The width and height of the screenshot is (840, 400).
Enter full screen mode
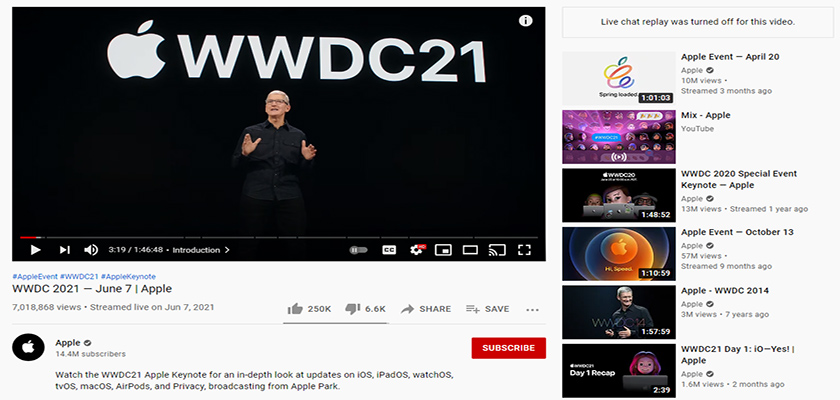(525, 250)
